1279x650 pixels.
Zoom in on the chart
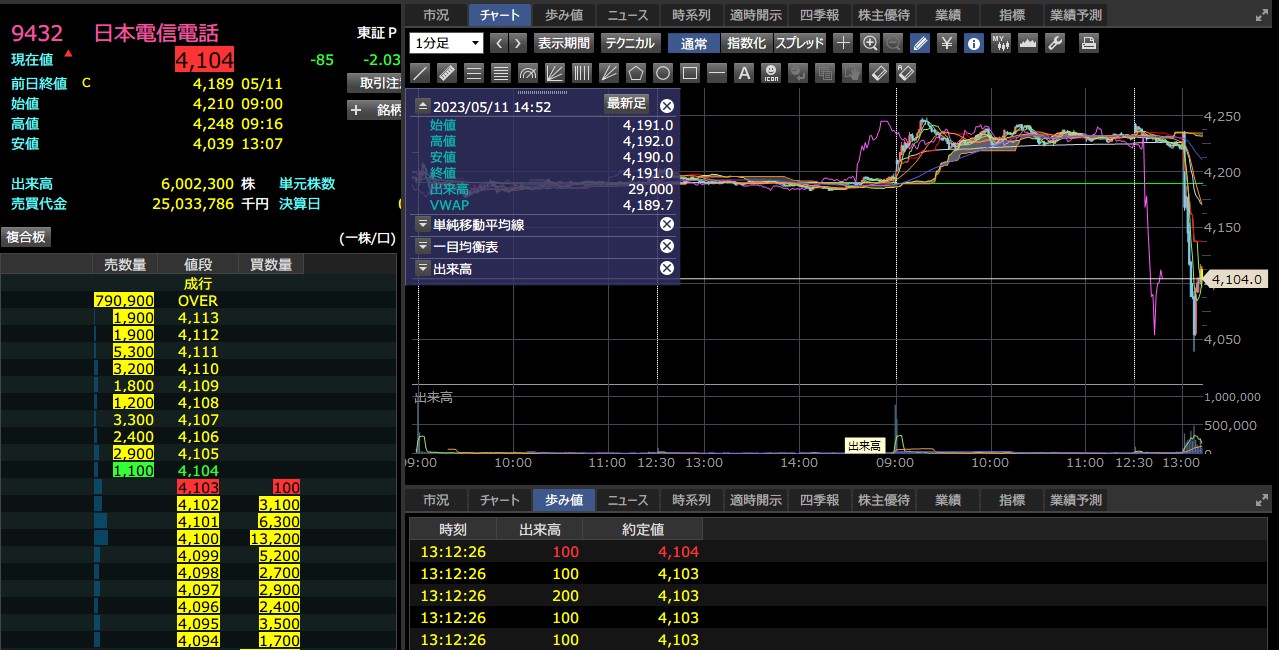pyautogui.click(x=870, y=43)
